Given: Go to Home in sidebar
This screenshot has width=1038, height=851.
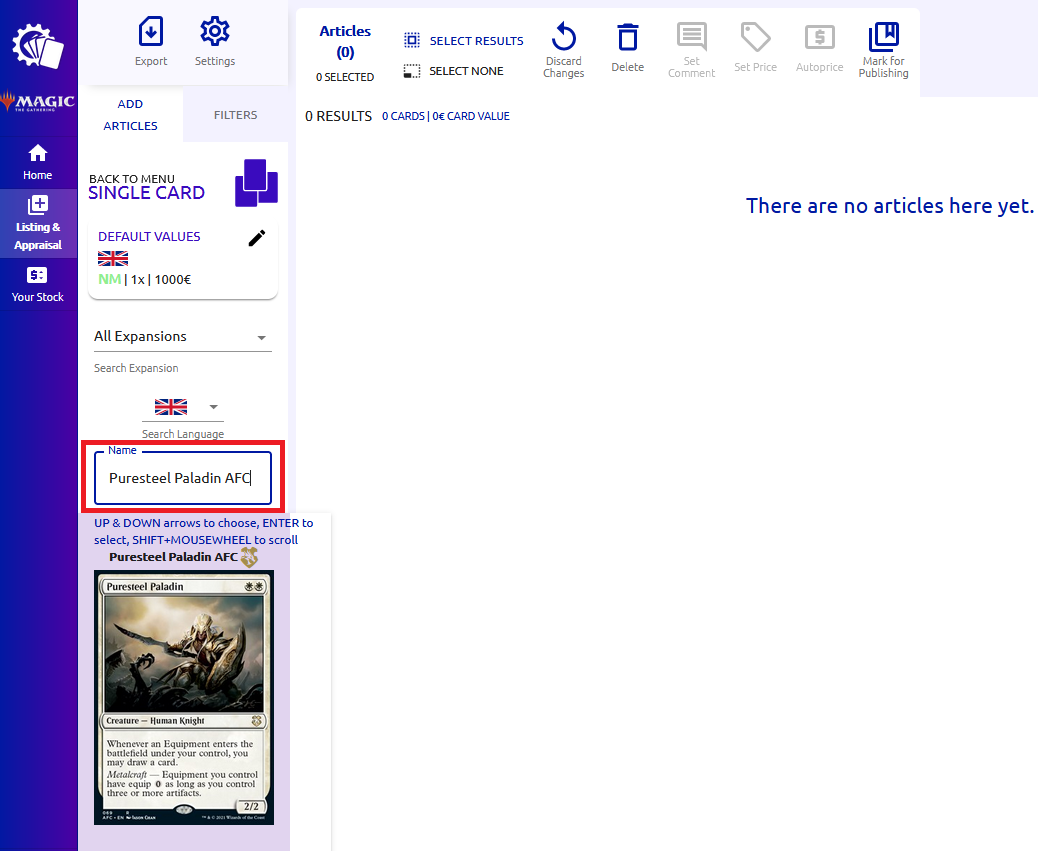Looking at the screenshot, I should coord(38,163).
